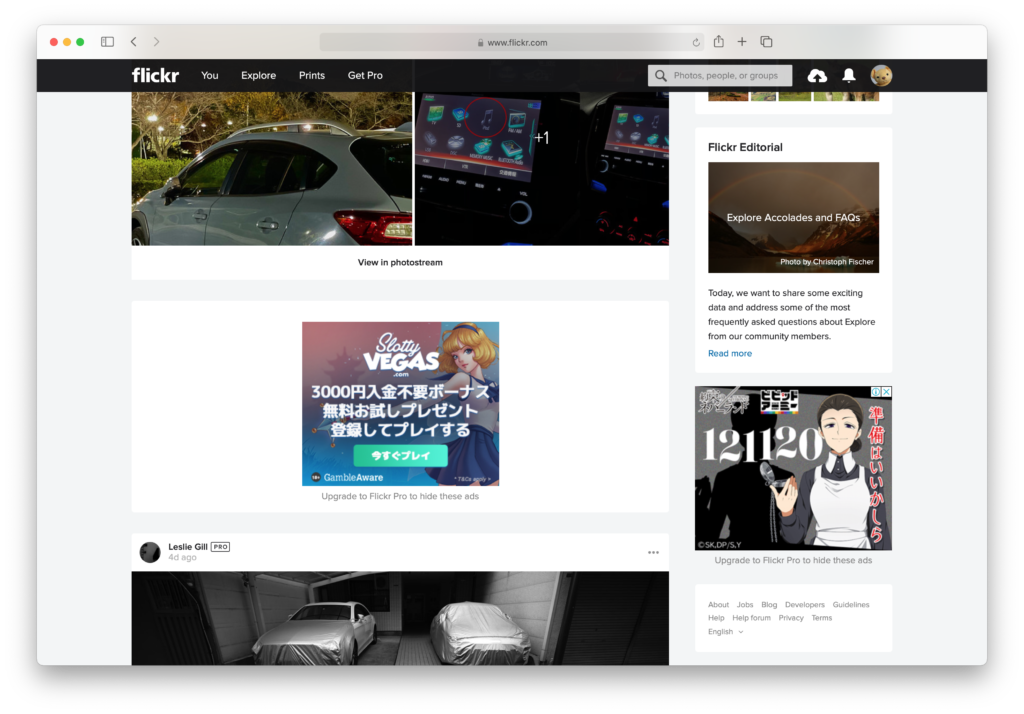The width and height of the screenshot is (1024, 714).
Task: Go back to previous page
Action: click(x=133, y=42)
